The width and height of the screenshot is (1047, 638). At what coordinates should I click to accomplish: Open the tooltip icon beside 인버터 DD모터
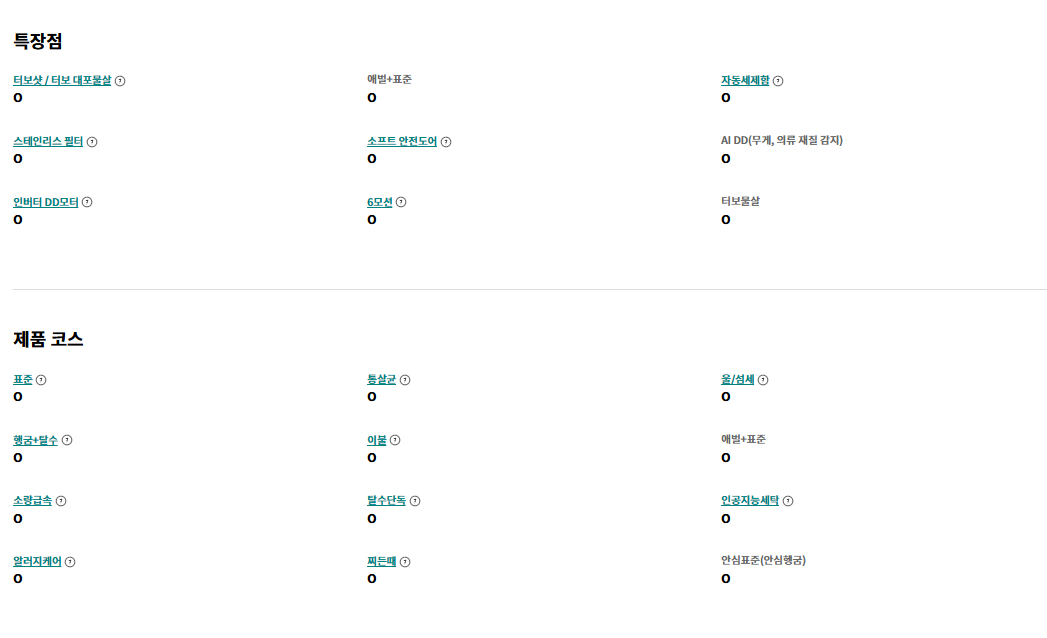(x=87, y=202)
